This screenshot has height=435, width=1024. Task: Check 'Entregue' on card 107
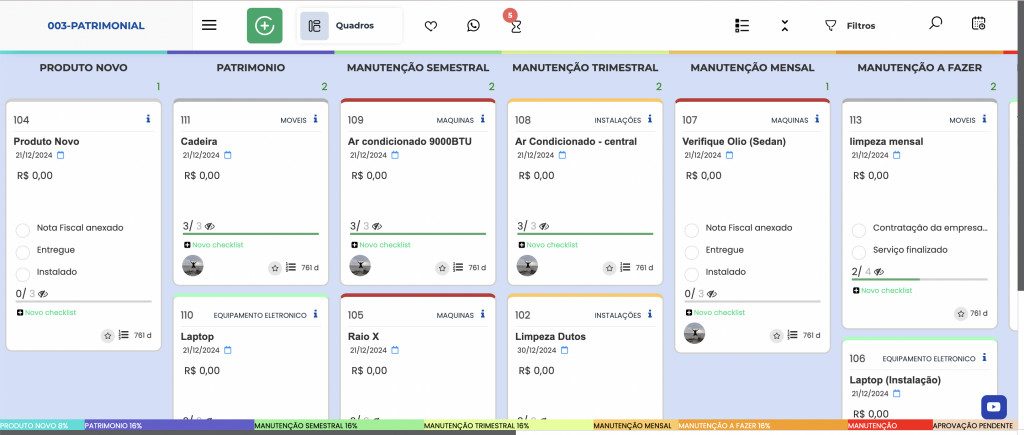pos(691,250)
